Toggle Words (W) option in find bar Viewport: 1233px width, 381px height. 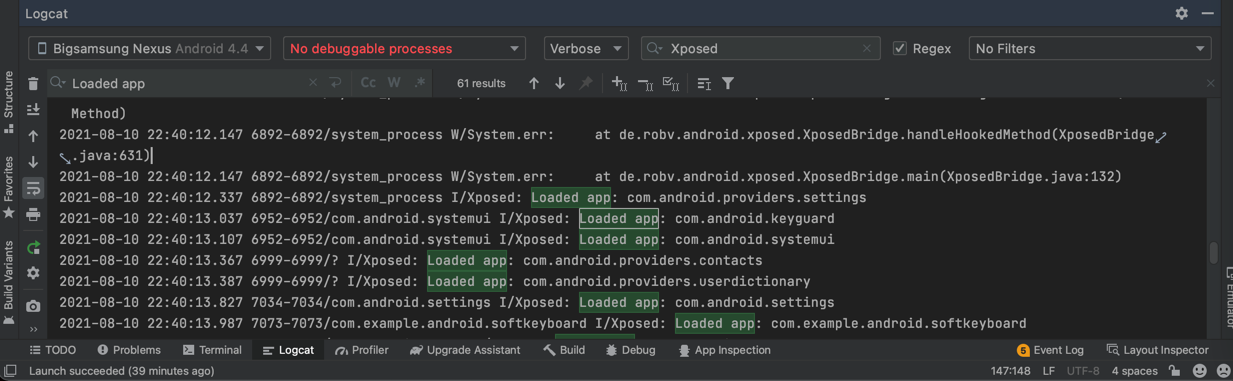(394, 83)
